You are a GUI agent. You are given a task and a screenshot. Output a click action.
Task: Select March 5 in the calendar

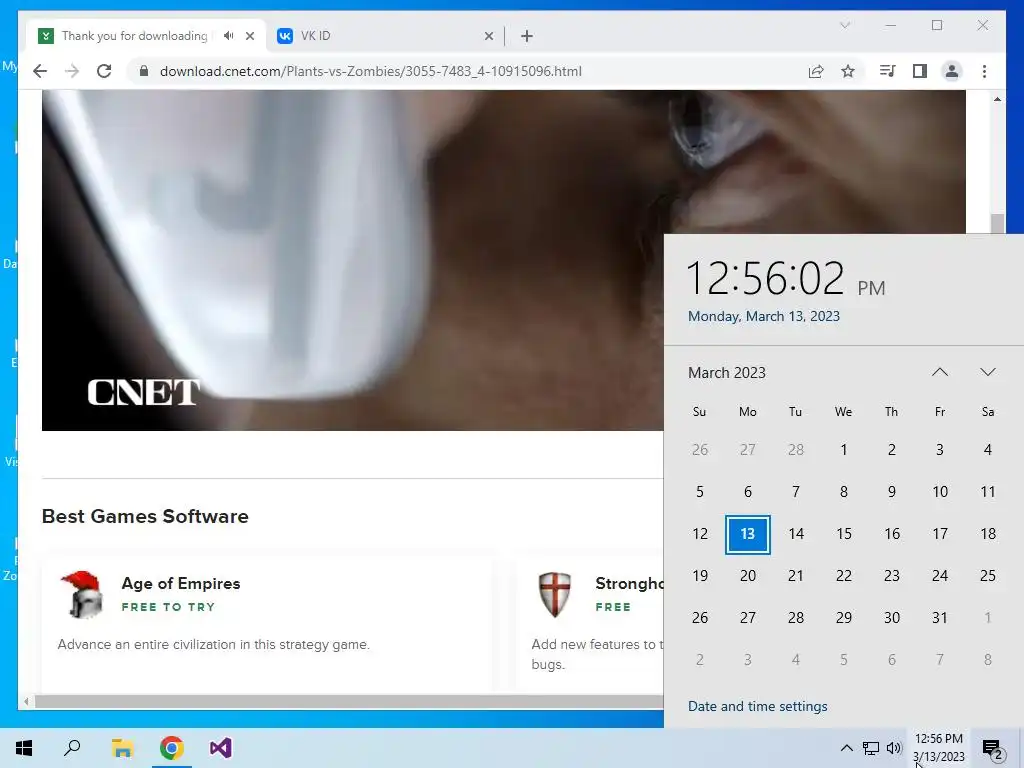click(x=699, y=492)
